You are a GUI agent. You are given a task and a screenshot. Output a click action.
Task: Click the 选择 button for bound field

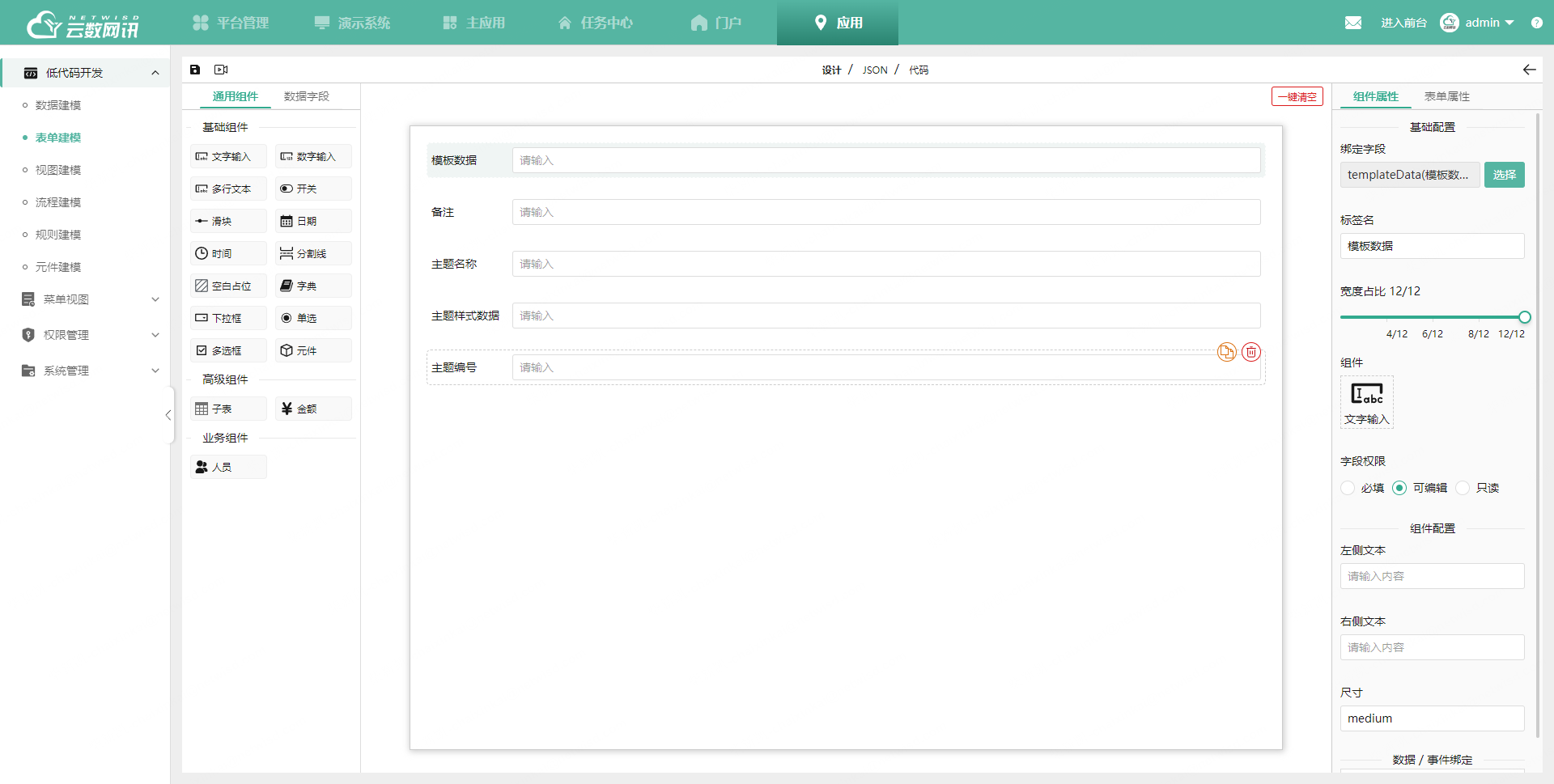click(x=1504, y=175)
